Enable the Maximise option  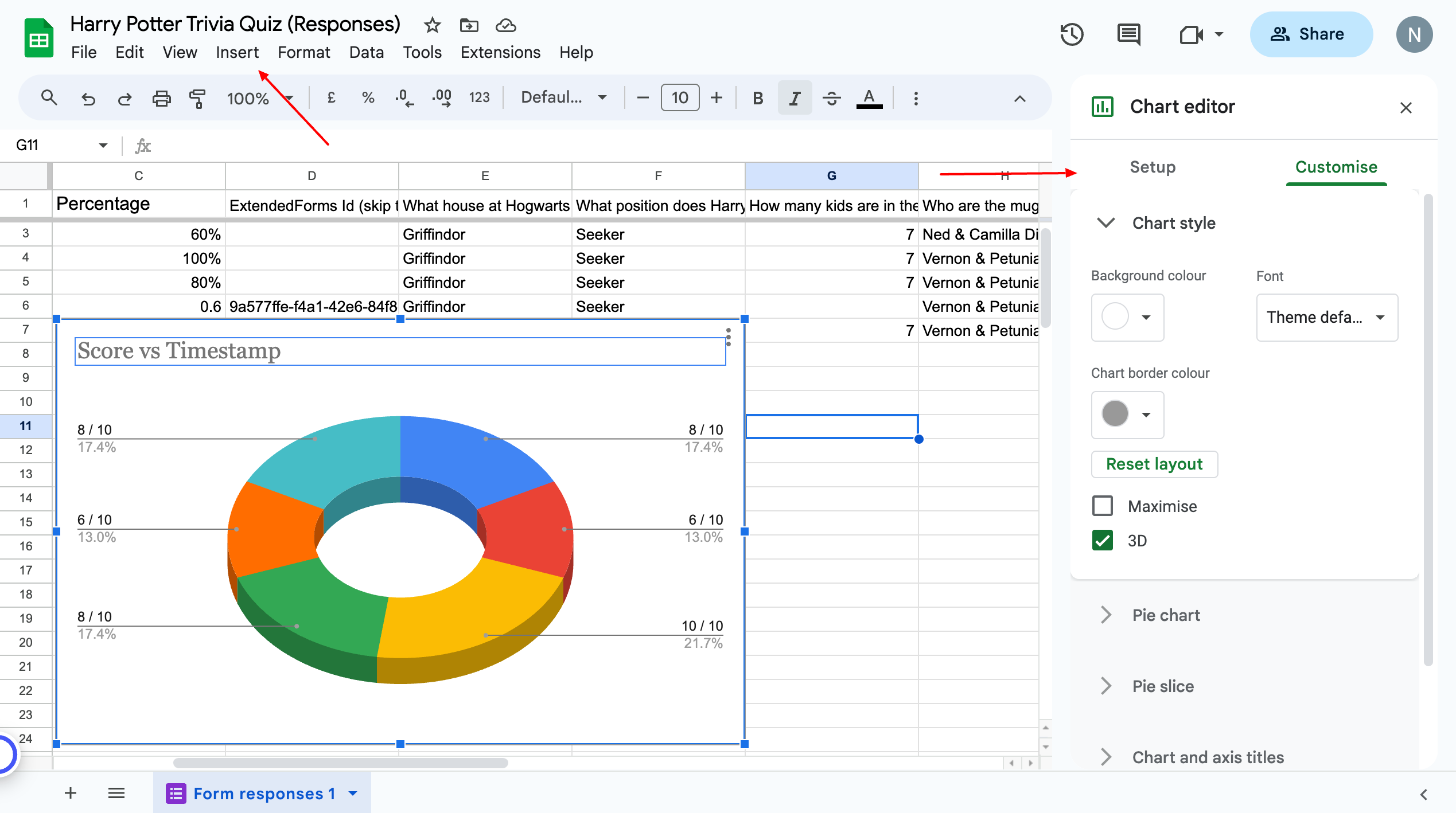pyautogui.click(x=1102, y=506)
